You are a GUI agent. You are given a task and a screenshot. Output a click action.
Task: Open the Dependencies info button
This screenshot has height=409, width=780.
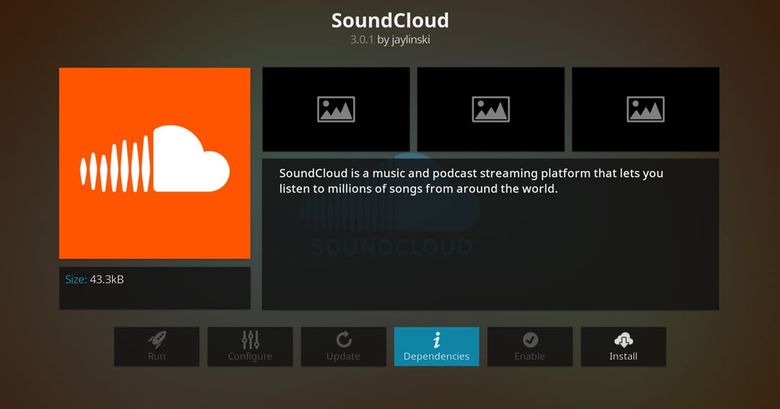click(437, 347)
